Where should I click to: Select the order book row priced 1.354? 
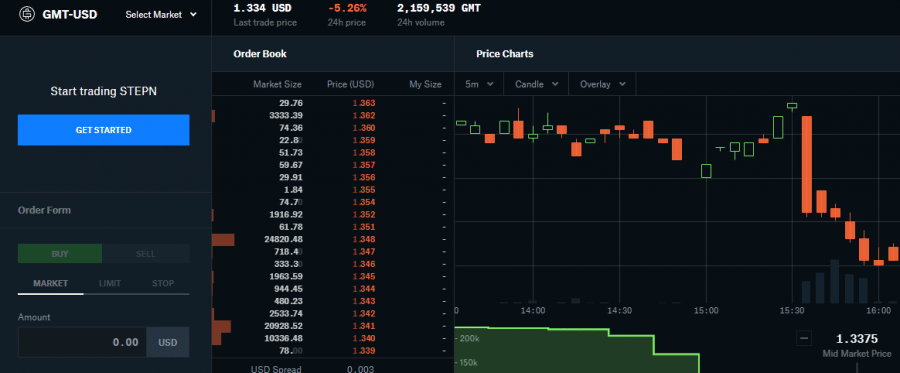tap(333, 202)
